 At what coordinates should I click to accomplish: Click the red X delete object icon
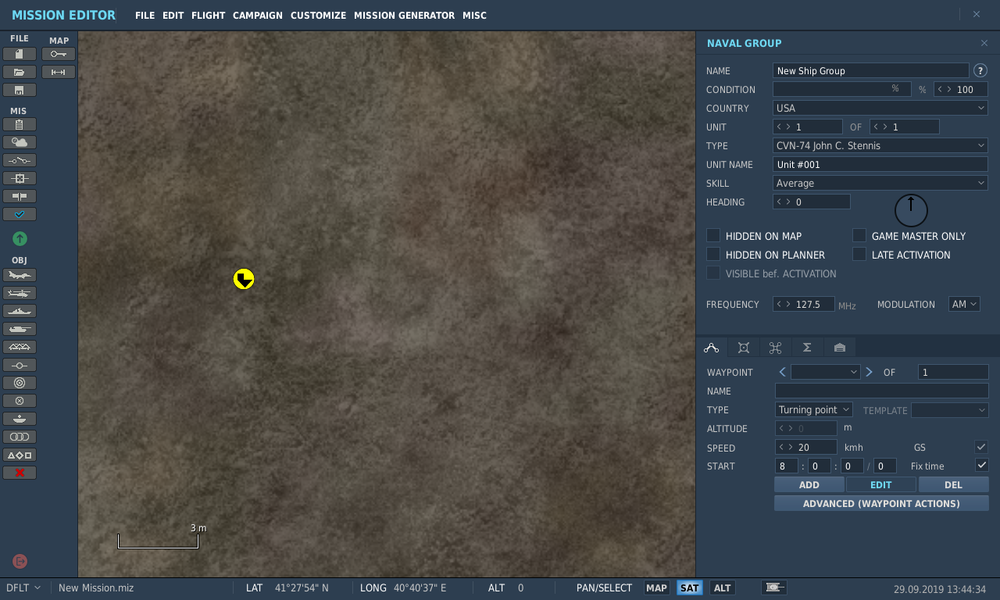coord(19,472)
